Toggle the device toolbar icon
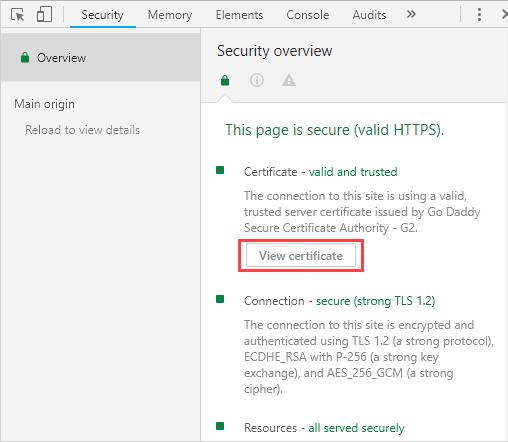 point(44,15)
